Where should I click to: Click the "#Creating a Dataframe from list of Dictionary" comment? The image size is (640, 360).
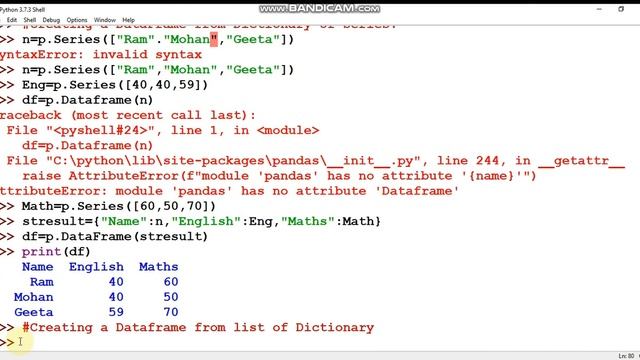pyautogui.click(x=198, y=327)
